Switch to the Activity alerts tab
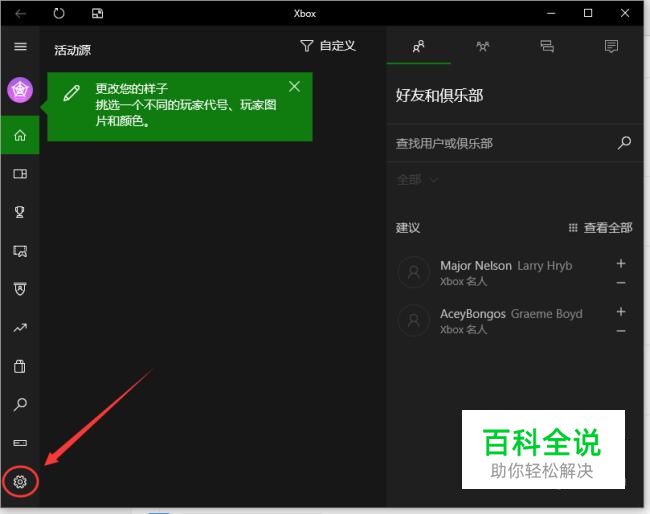The image size is (650, 514). (x=611, y=46)
